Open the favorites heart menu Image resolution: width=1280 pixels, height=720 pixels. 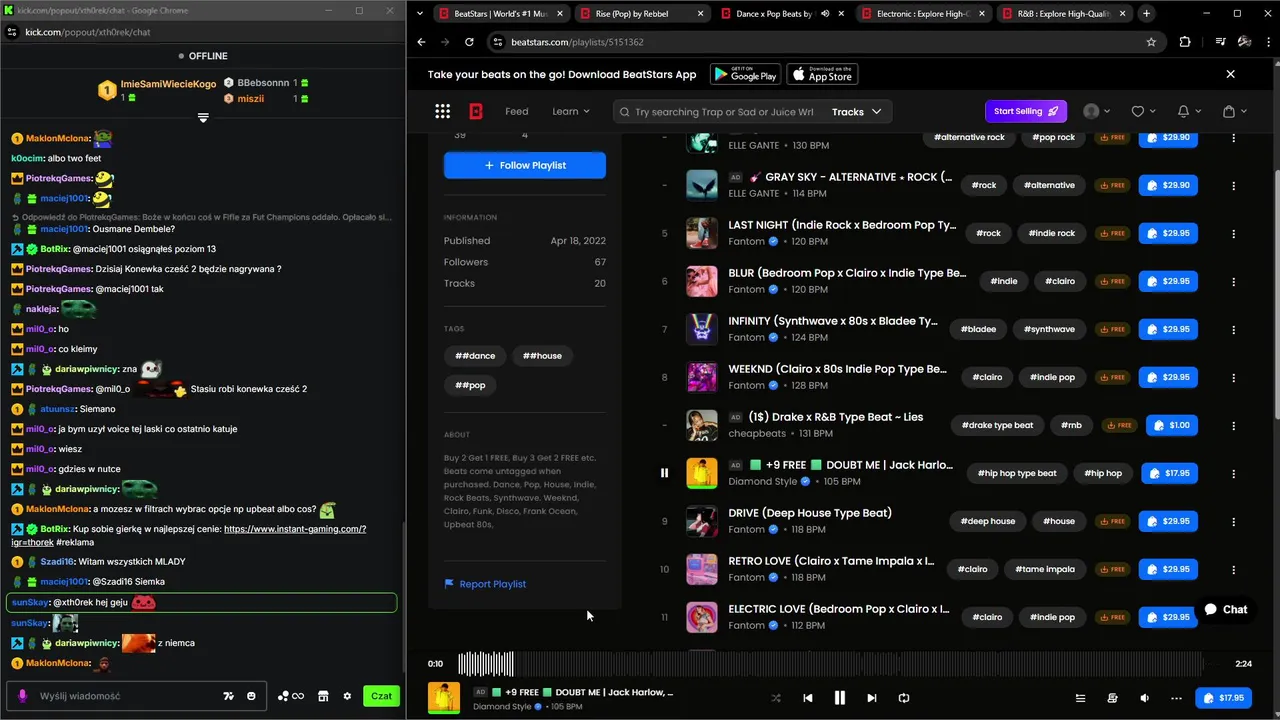pyautogui.click(x=1142, y=111)
